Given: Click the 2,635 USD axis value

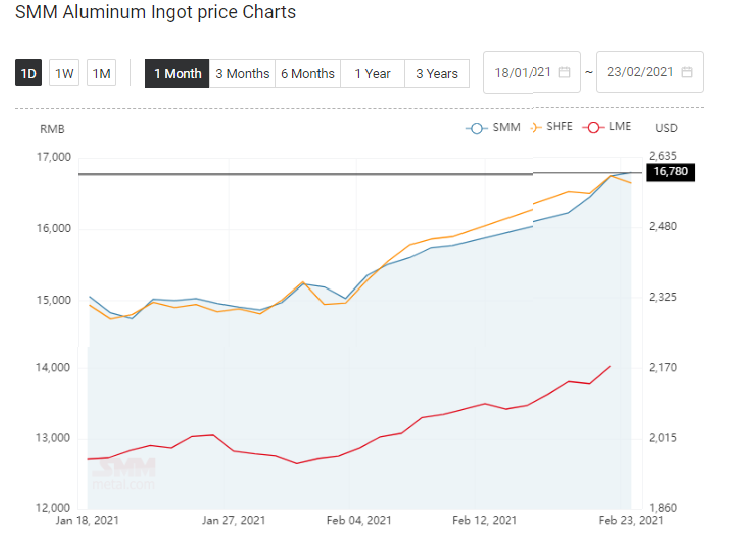Looking at the screenshot, I should [x=663, y=156].
